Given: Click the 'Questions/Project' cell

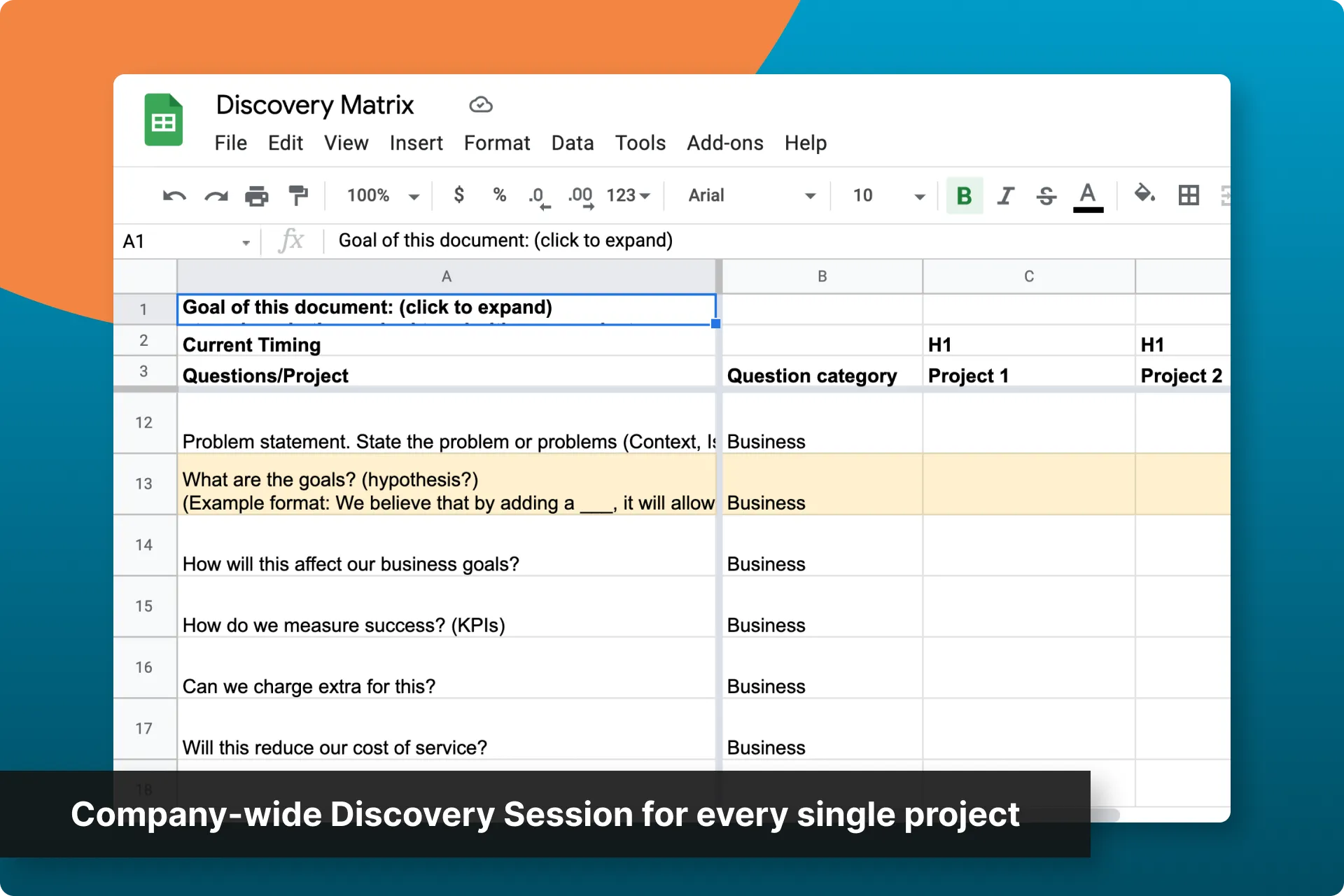Looking at the screenshot, I should (447, 372).
